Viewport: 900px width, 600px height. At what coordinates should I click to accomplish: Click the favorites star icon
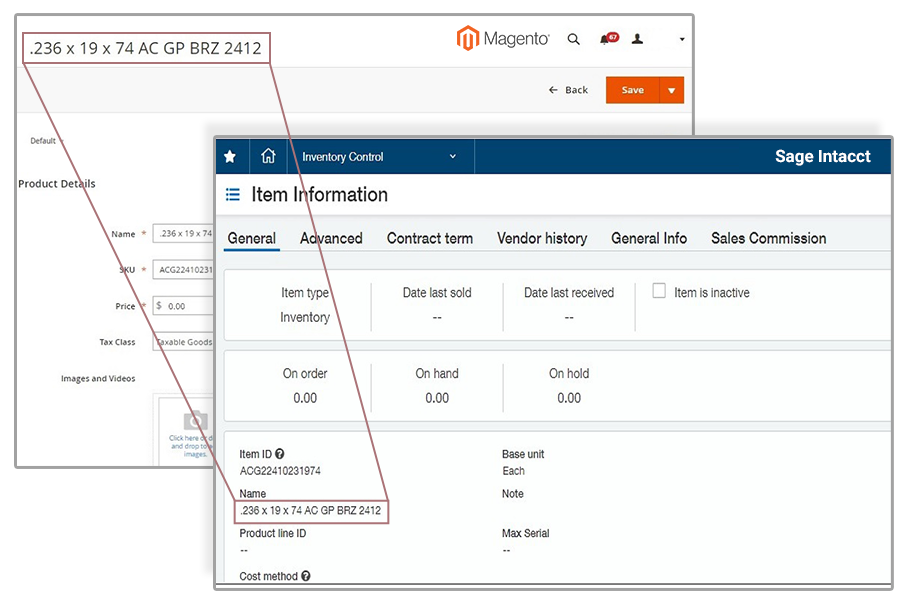tap(230, 157)
